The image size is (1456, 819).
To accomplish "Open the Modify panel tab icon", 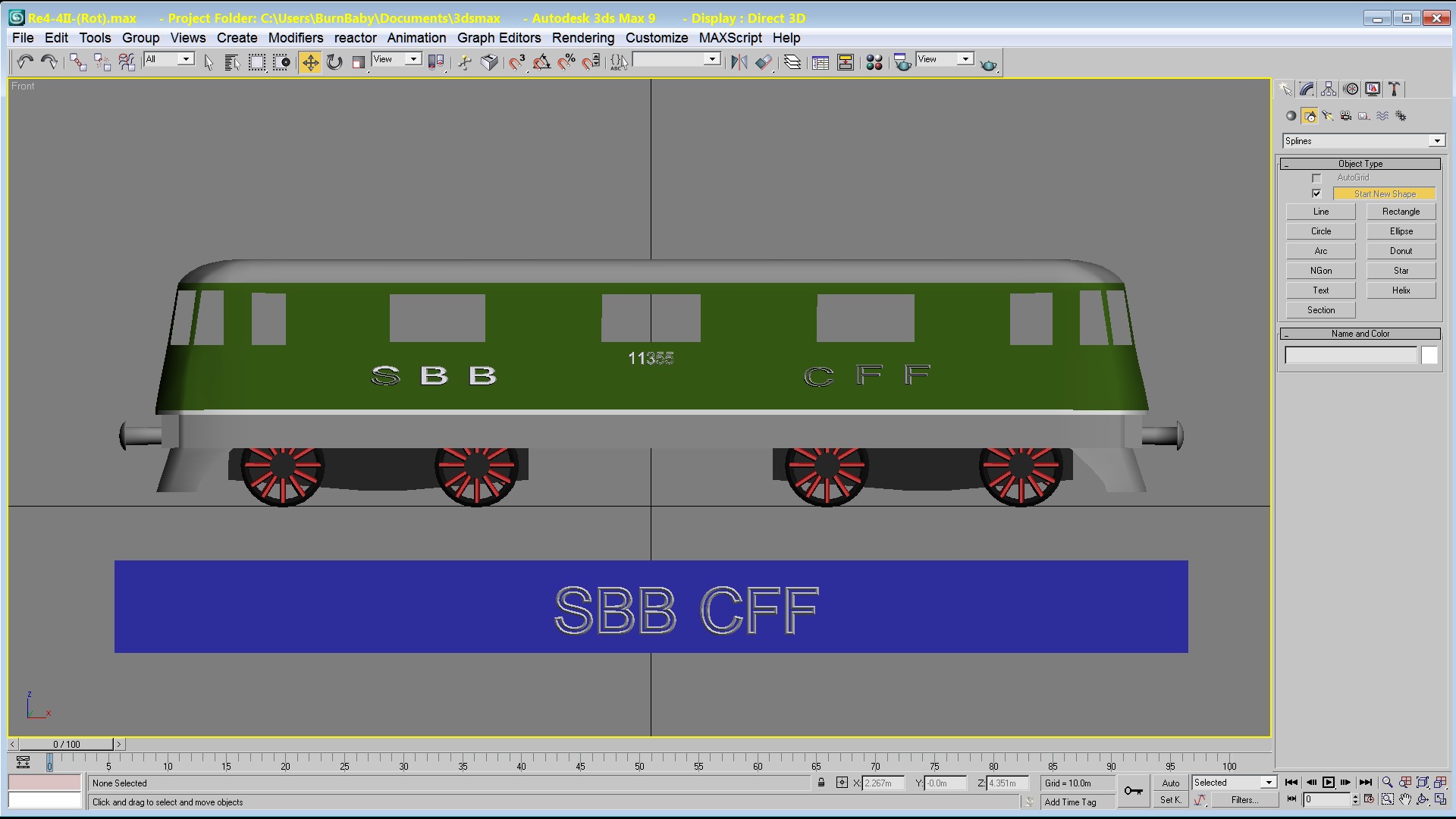I will pyautogui.click(x=1307, y=89).
